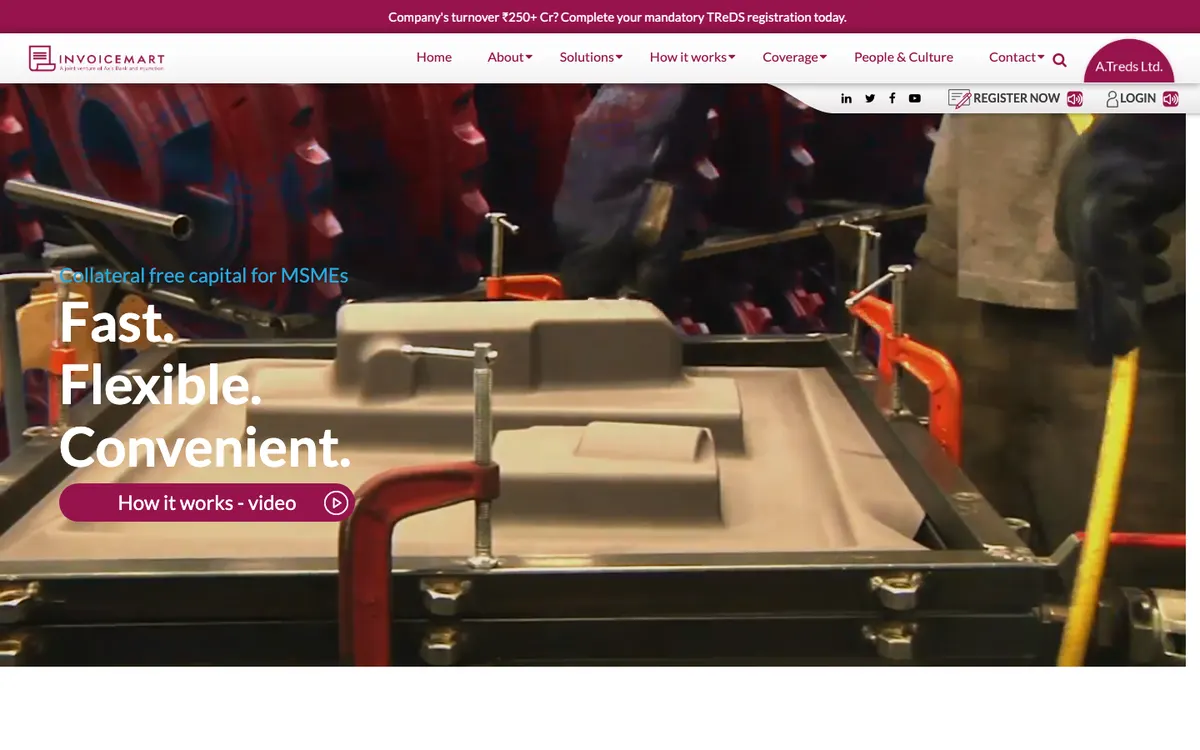The image size is (1200, 750).
Task: Go to the Home menu item
Action: click(x=434, y=57)
